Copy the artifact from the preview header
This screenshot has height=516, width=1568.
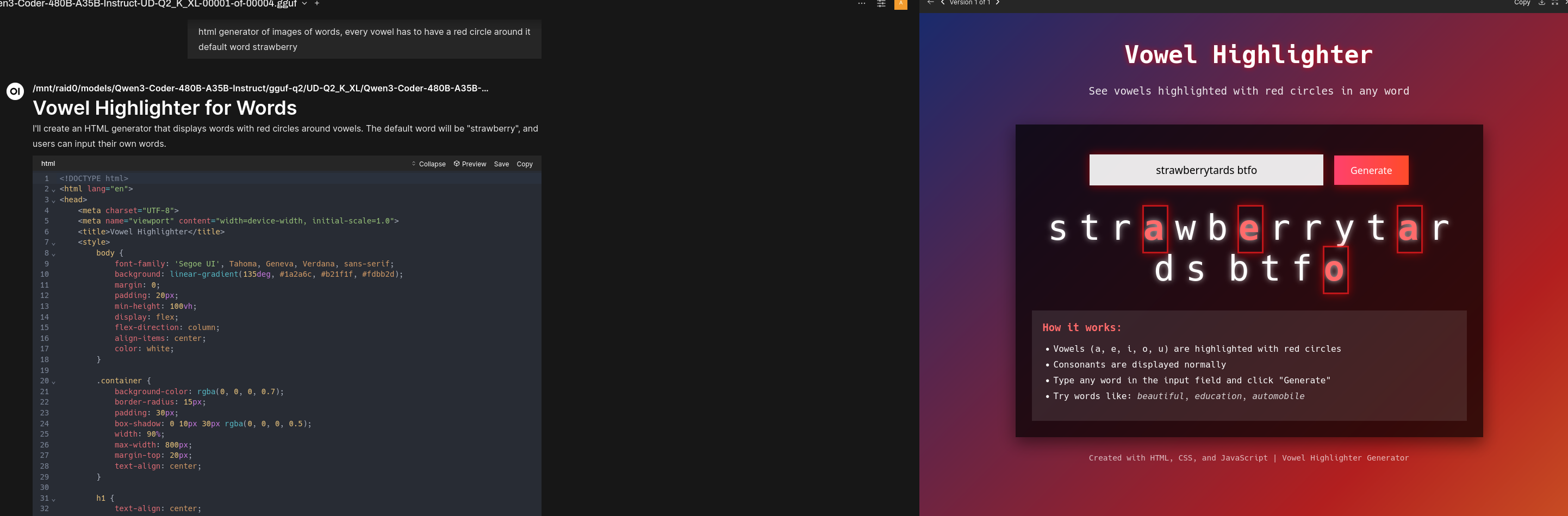click(x=1522, y=3)
